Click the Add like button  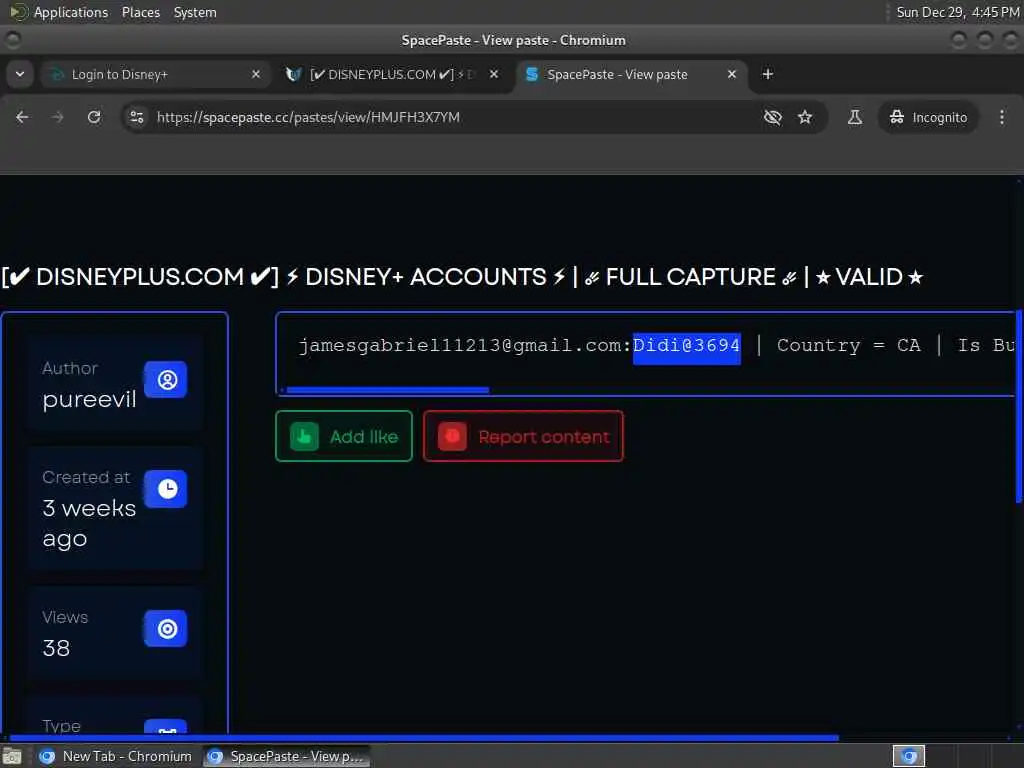pos(344,436)
